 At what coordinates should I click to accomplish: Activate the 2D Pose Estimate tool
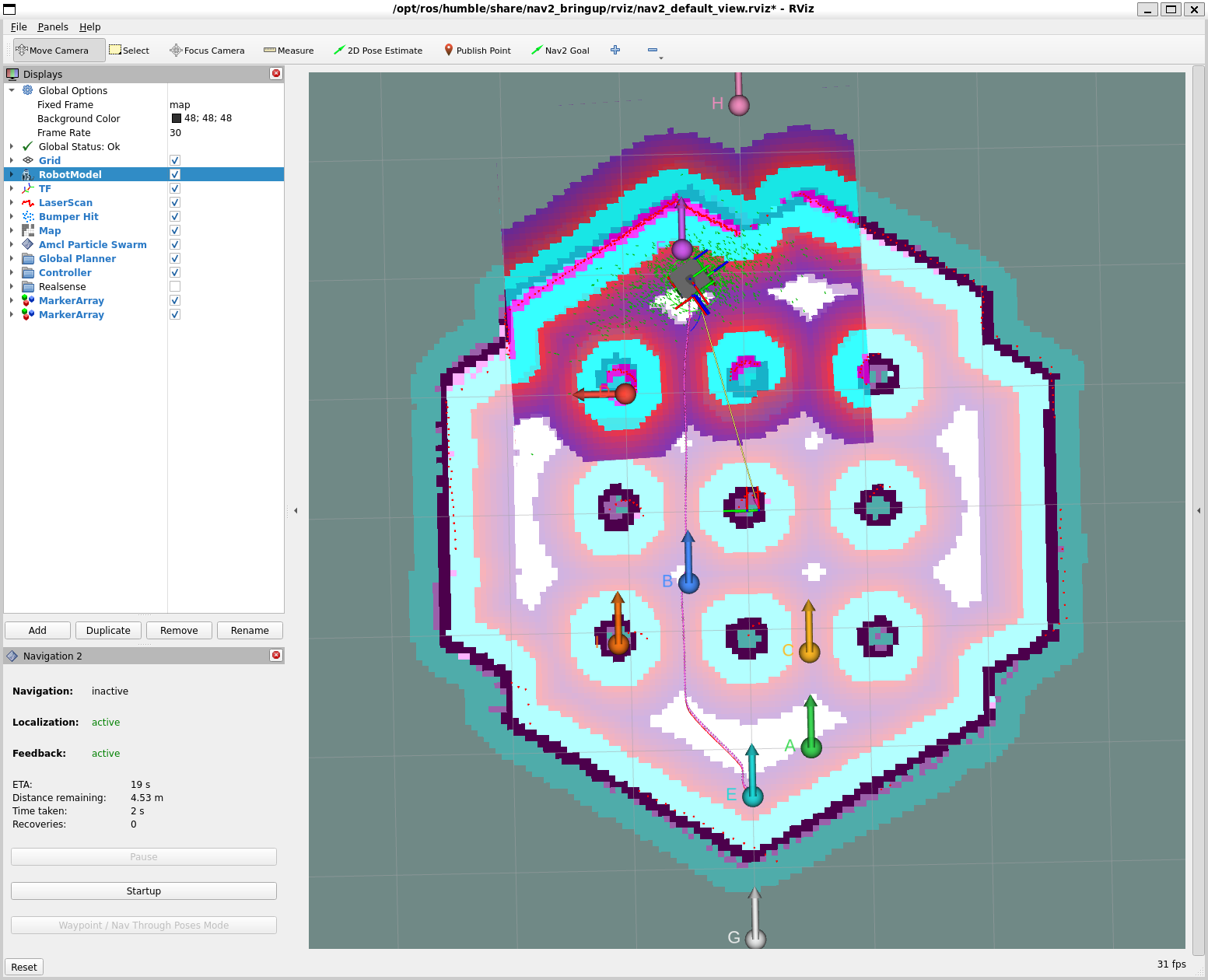click(378, 51)
